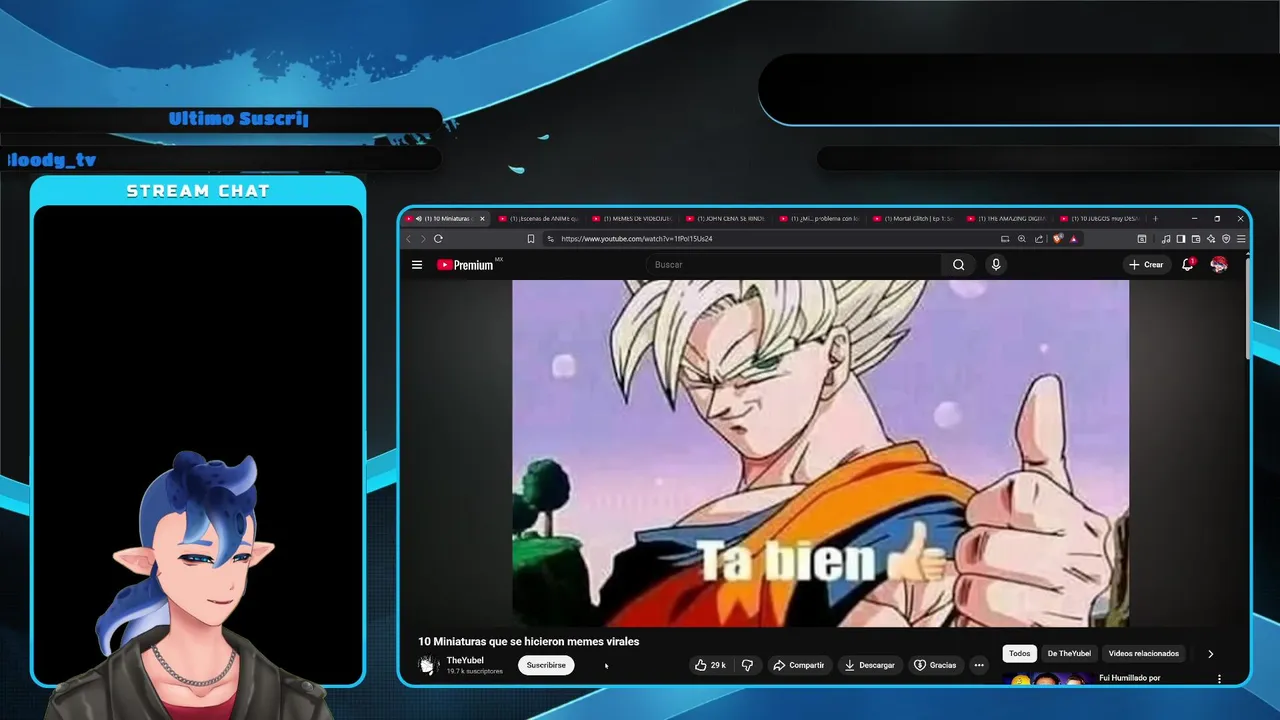
Task: Open site settings icon beside URL
Action: click(550, 239)
